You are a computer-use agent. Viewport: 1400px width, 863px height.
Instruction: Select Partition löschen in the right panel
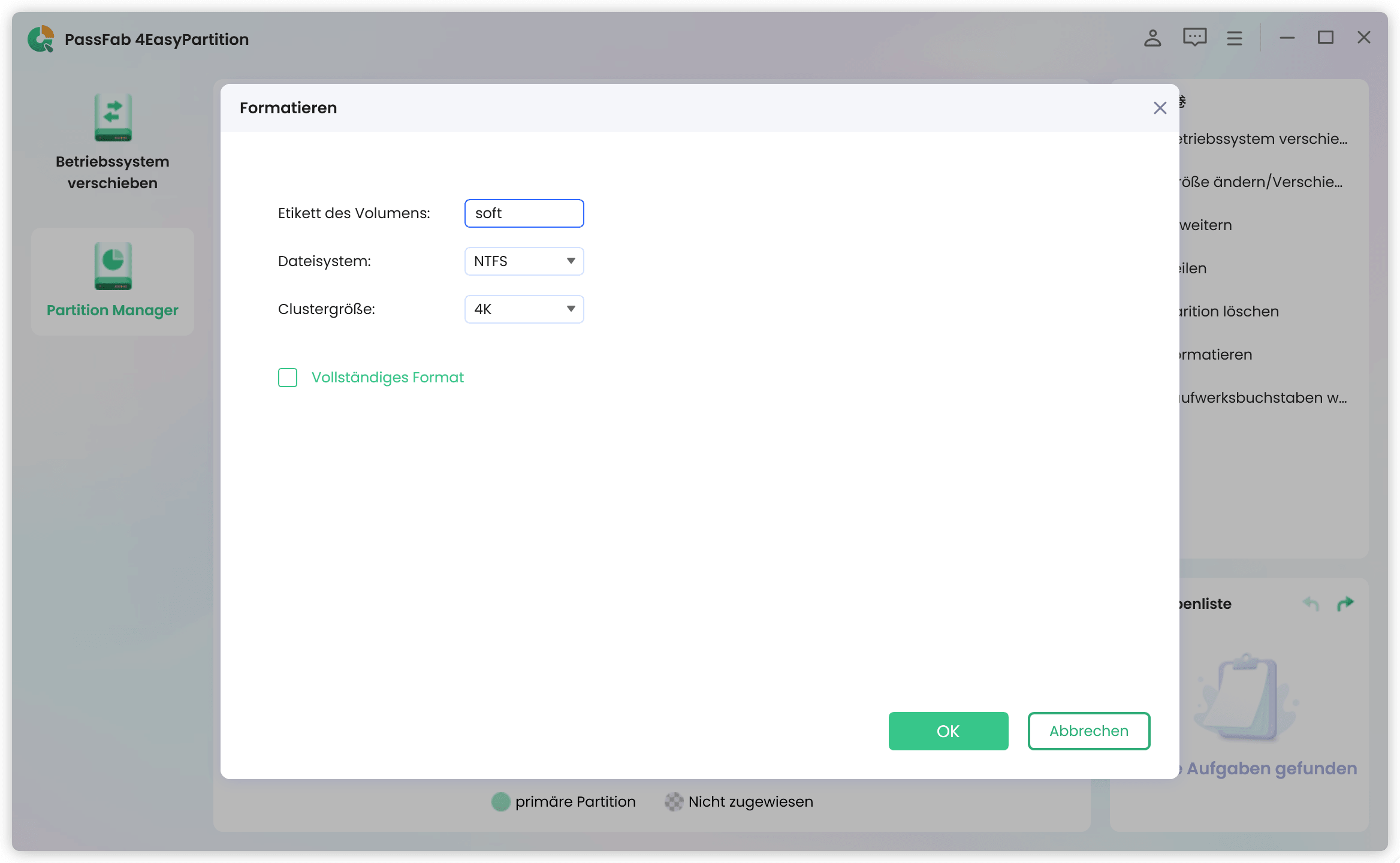point(1229,312)
